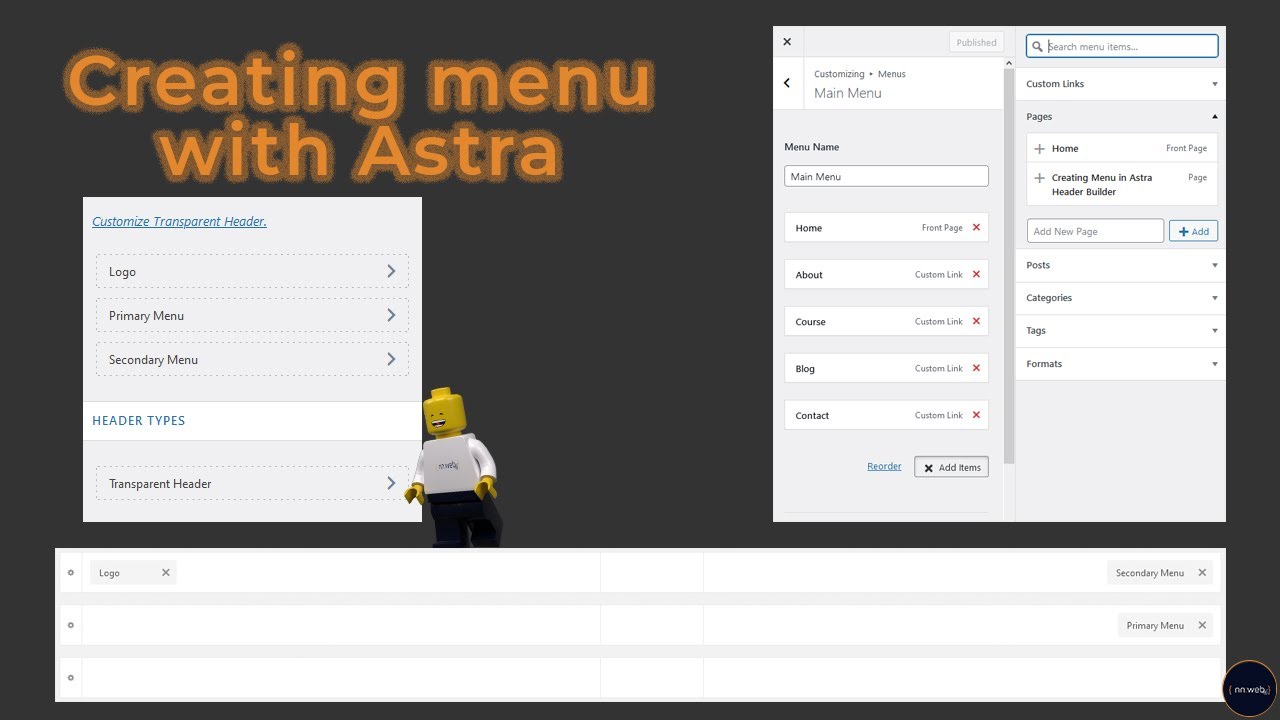The height and width of the screenshot is (720, 1280).
Task: Expand the Categories section
Action: point(1120,298)
